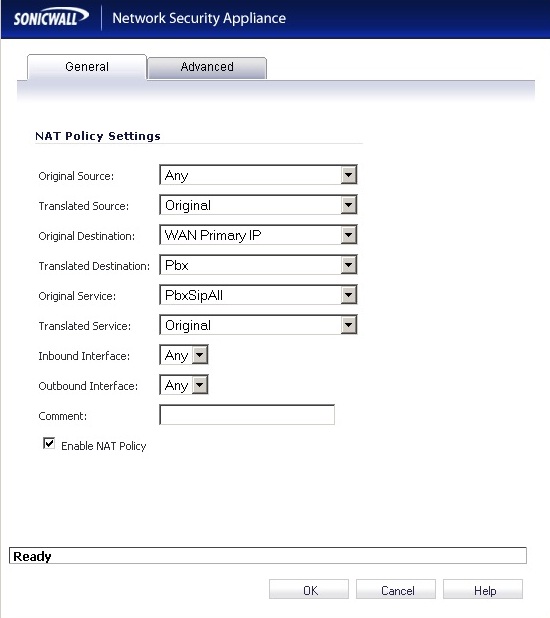The image size is (550, 618).
Task: Open the Outbound Interface dropdown arrow
Action: click(200, 385)
